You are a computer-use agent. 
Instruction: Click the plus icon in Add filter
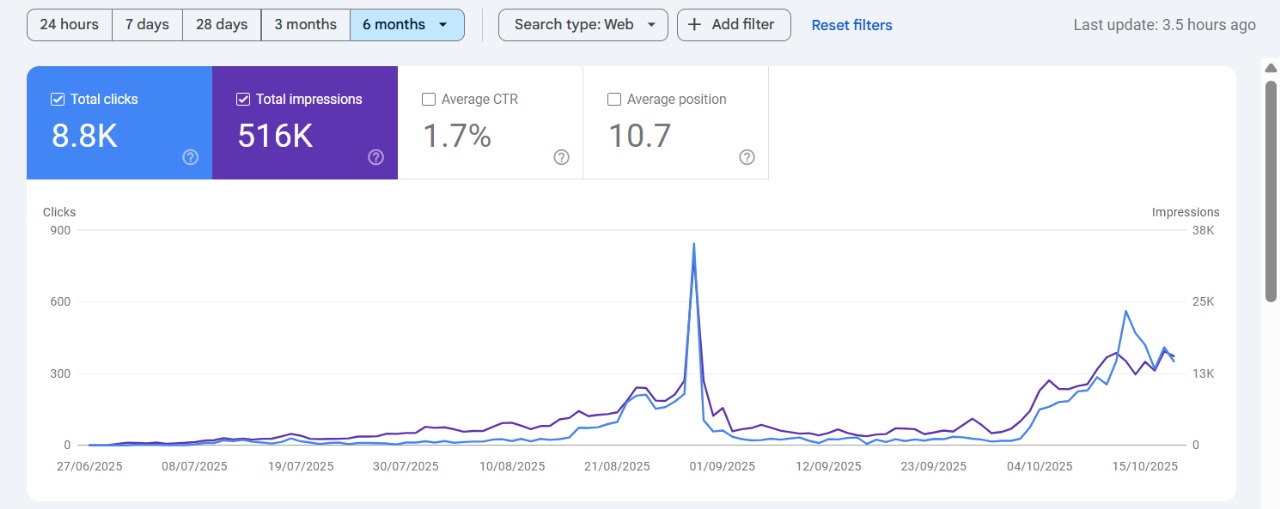click(x=695, y=25)
